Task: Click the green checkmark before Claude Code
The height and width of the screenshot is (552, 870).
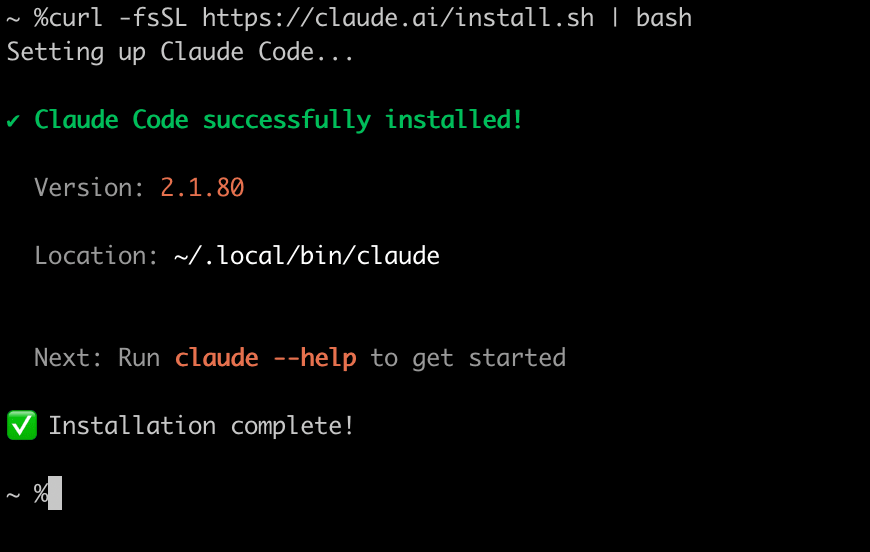Action: pyautogui.click(x=13, y=121)
